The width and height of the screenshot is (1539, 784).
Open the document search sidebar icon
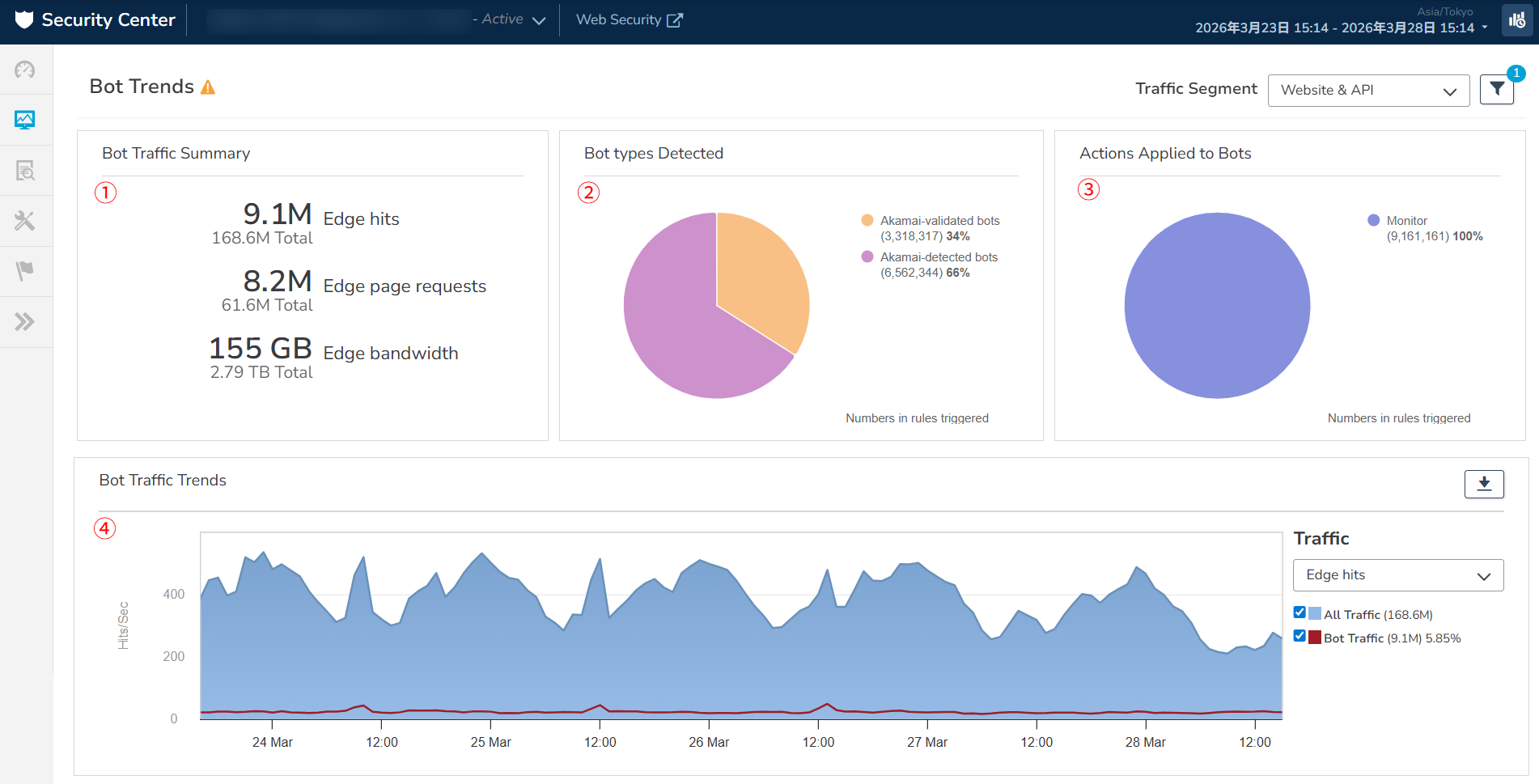(x=25, y=171)
